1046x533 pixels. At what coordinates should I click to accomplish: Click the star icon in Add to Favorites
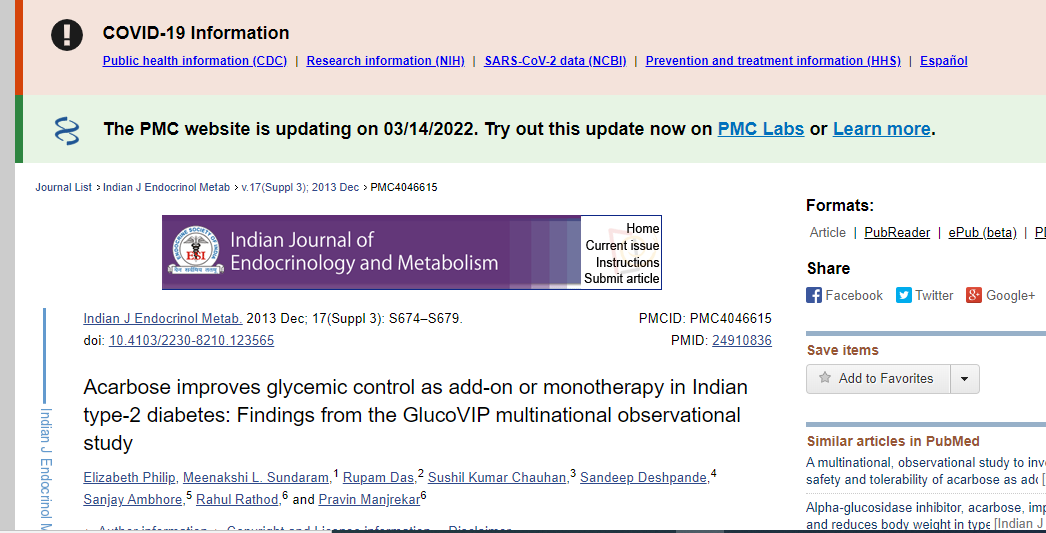825,378
